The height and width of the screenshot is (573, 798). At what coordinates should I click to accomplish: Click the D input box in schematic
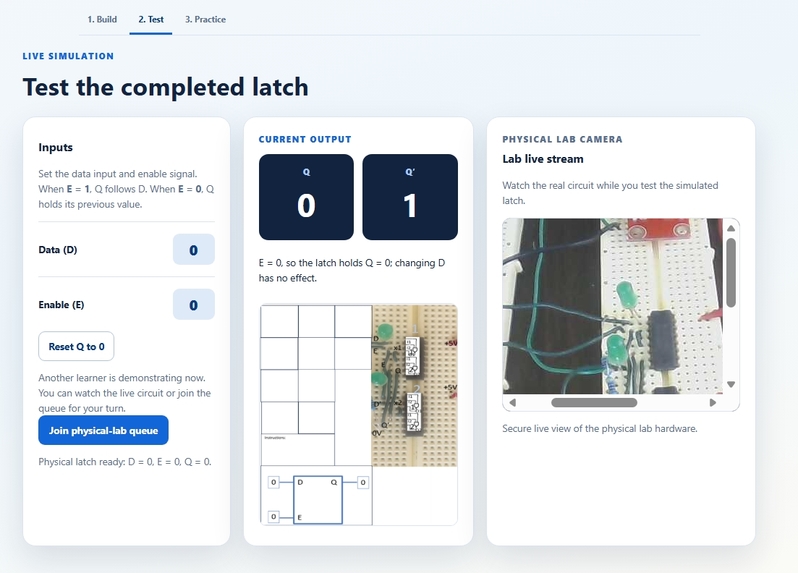273,482
